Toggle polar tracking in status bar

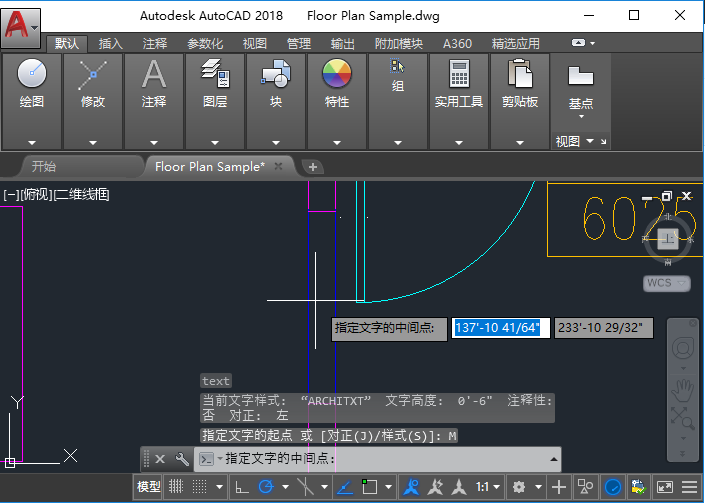(x=266, y=487)
